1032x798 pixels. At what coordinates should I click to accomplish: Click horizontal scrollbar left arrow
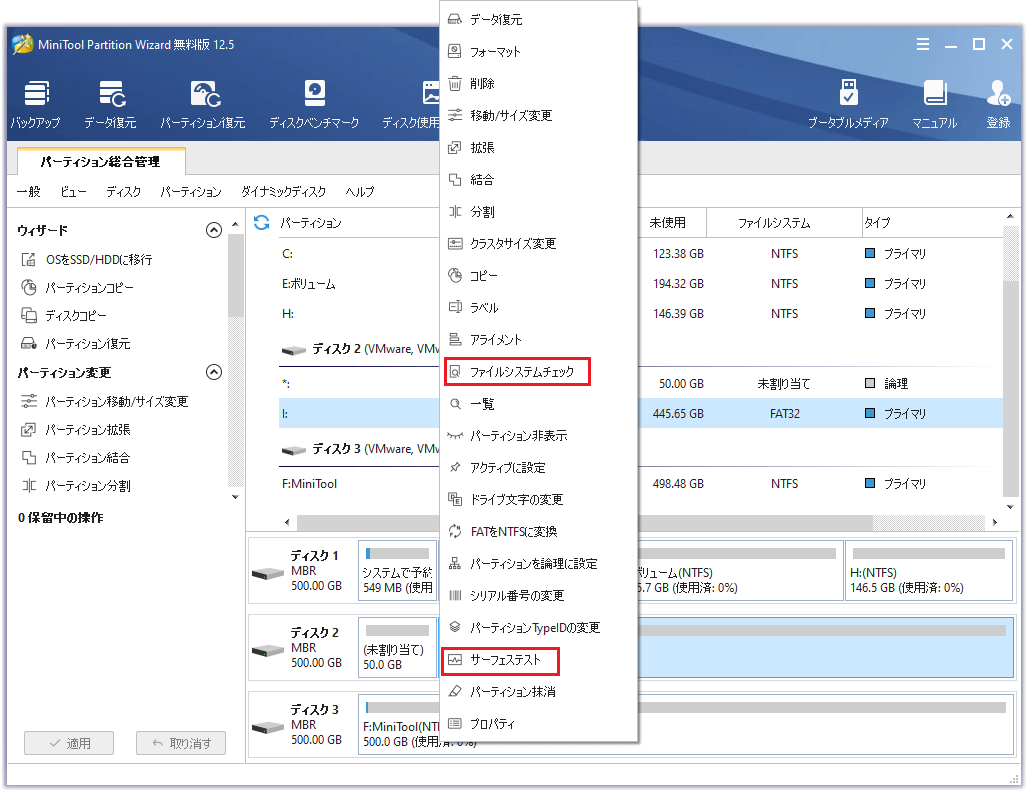tap(287, 522)
